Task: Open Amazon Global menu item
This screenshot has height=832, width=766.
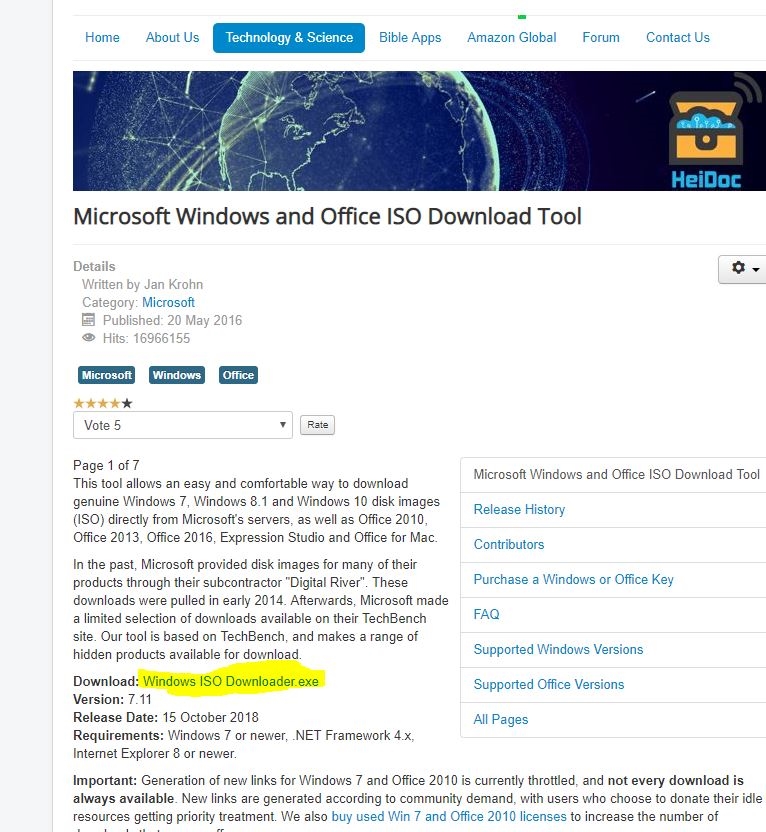Action: 512,38
